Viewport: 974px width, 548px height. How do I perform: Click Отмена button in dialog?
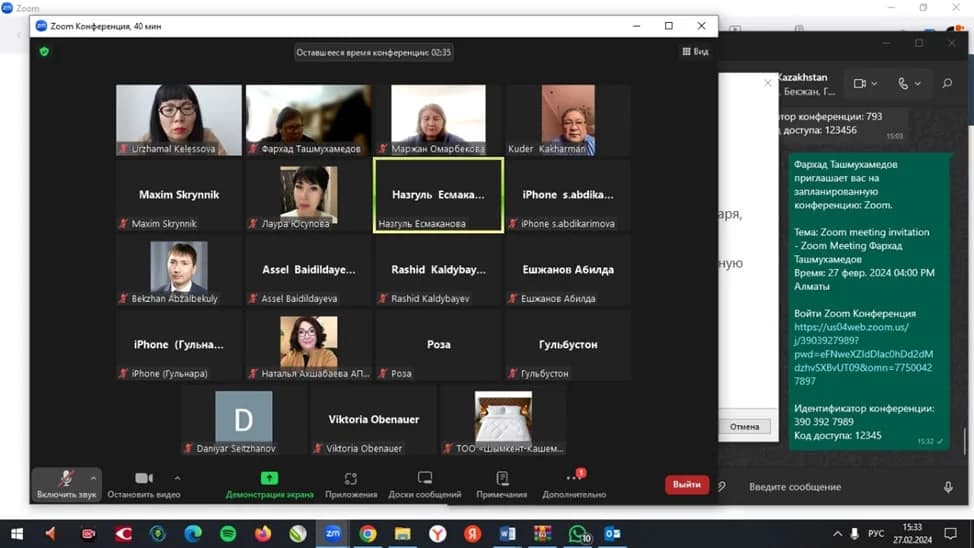click(744, 427)
